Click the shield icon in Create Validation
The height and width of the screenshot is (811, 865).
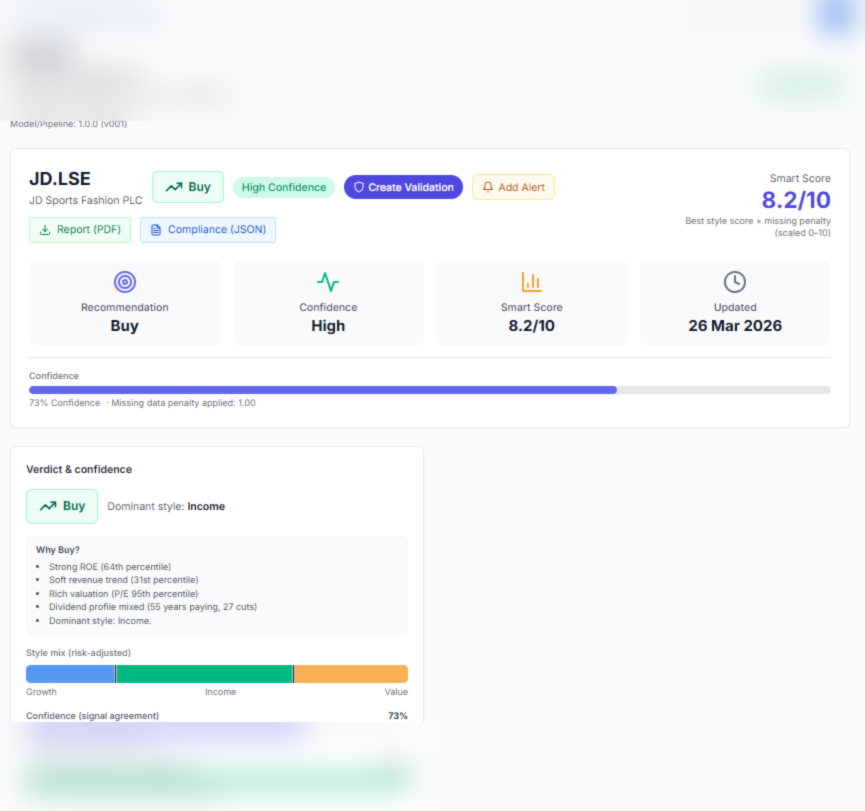tap(359, 188)
